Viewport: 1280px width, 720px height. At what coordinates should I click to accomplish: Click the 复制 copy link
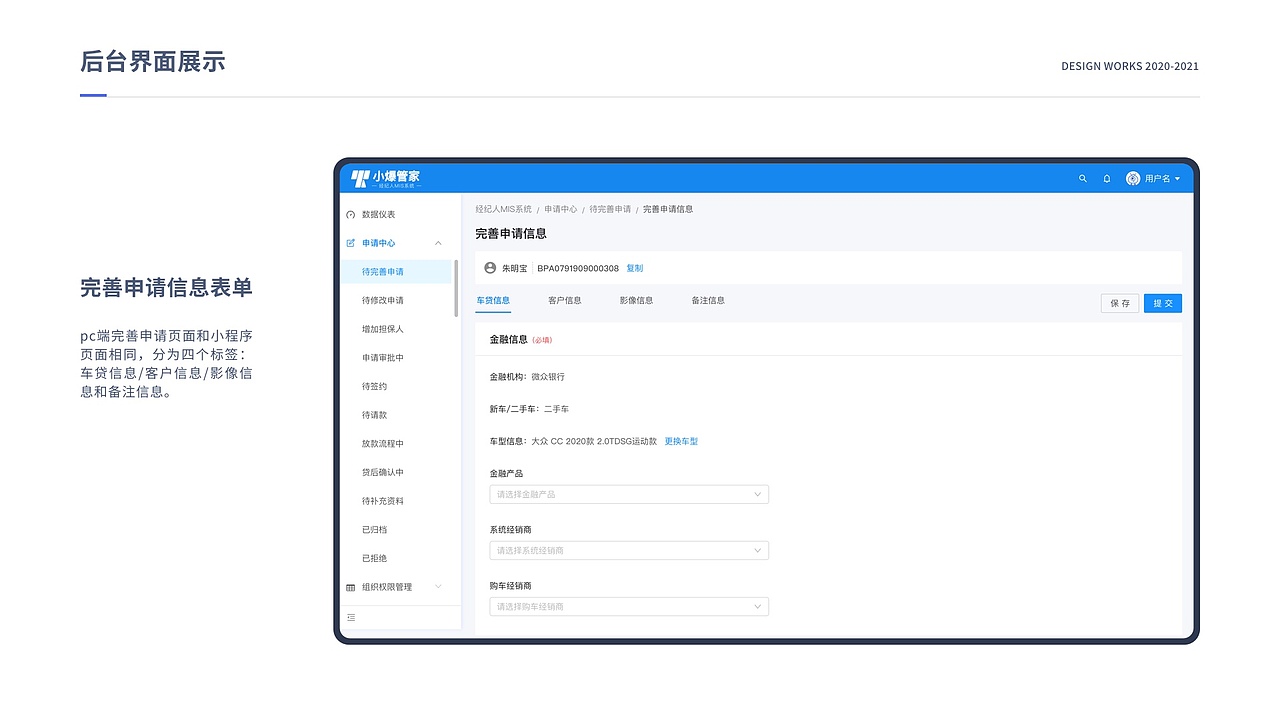(634, 268)
